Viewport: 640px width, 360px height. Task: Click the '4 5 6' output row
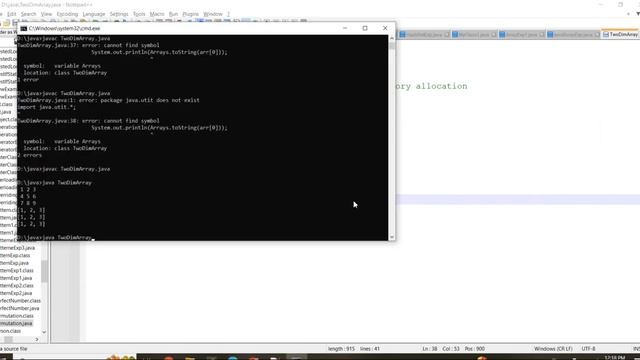pyautogui.click(x=28, y=196)
